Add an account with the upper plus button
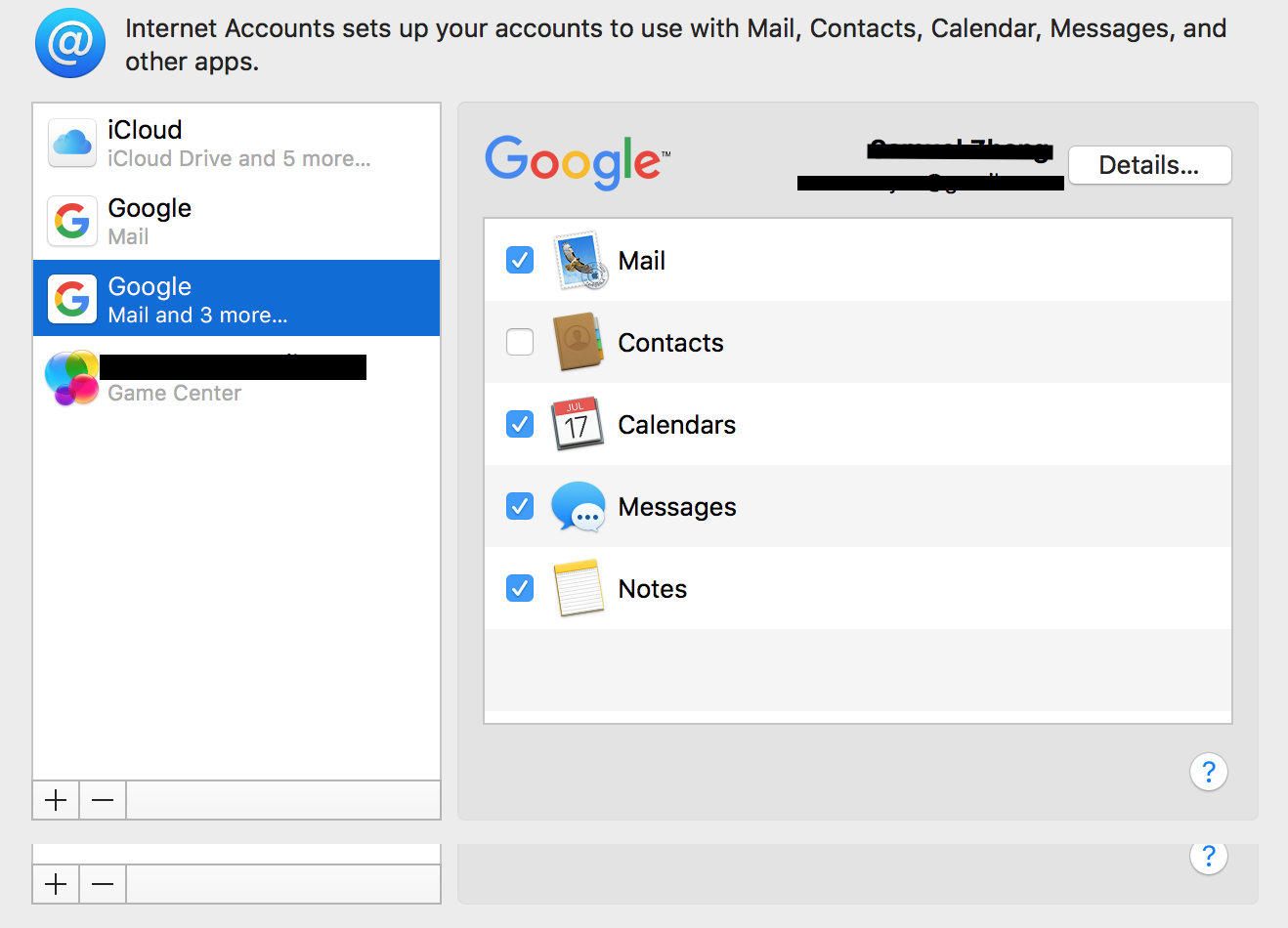 click(x=57, y=800)
